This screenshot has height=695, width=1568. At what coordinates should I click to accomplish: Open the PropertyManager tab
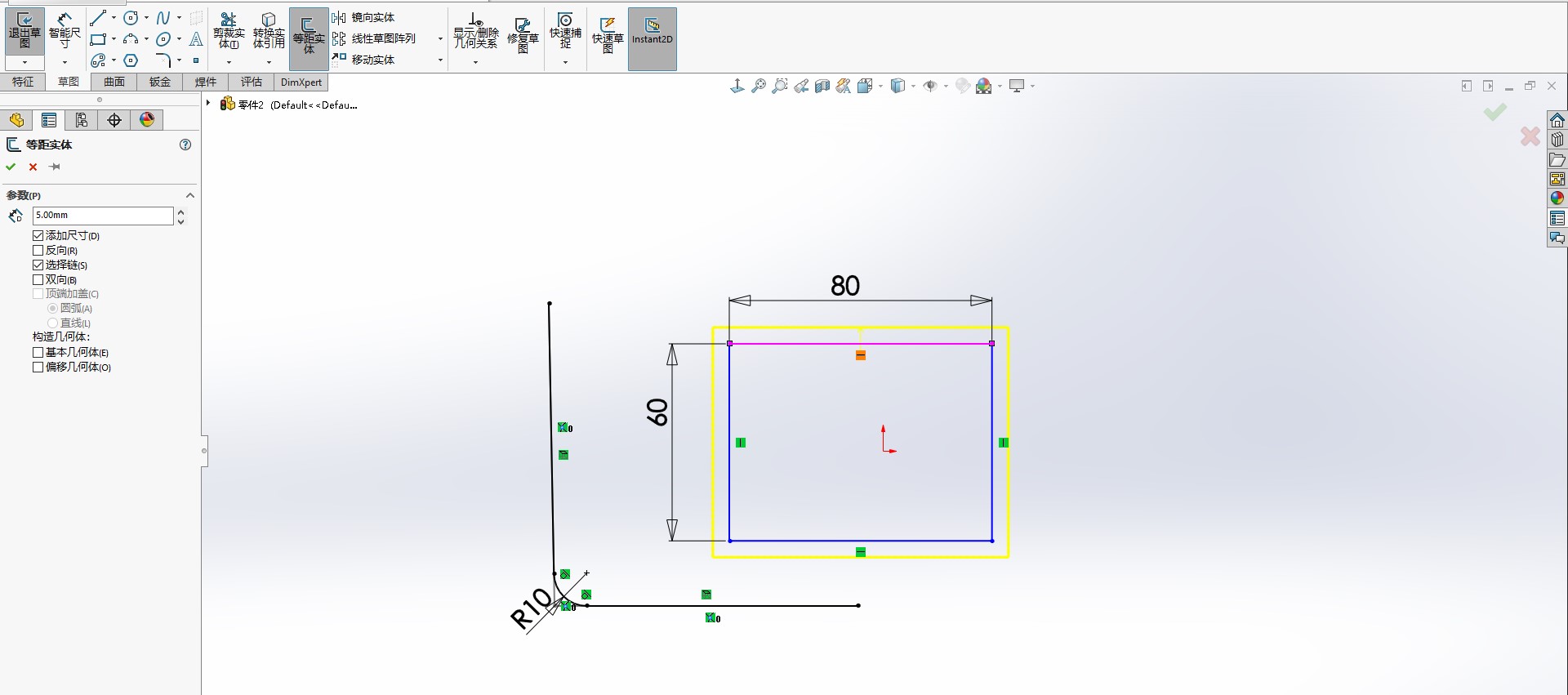49,120
